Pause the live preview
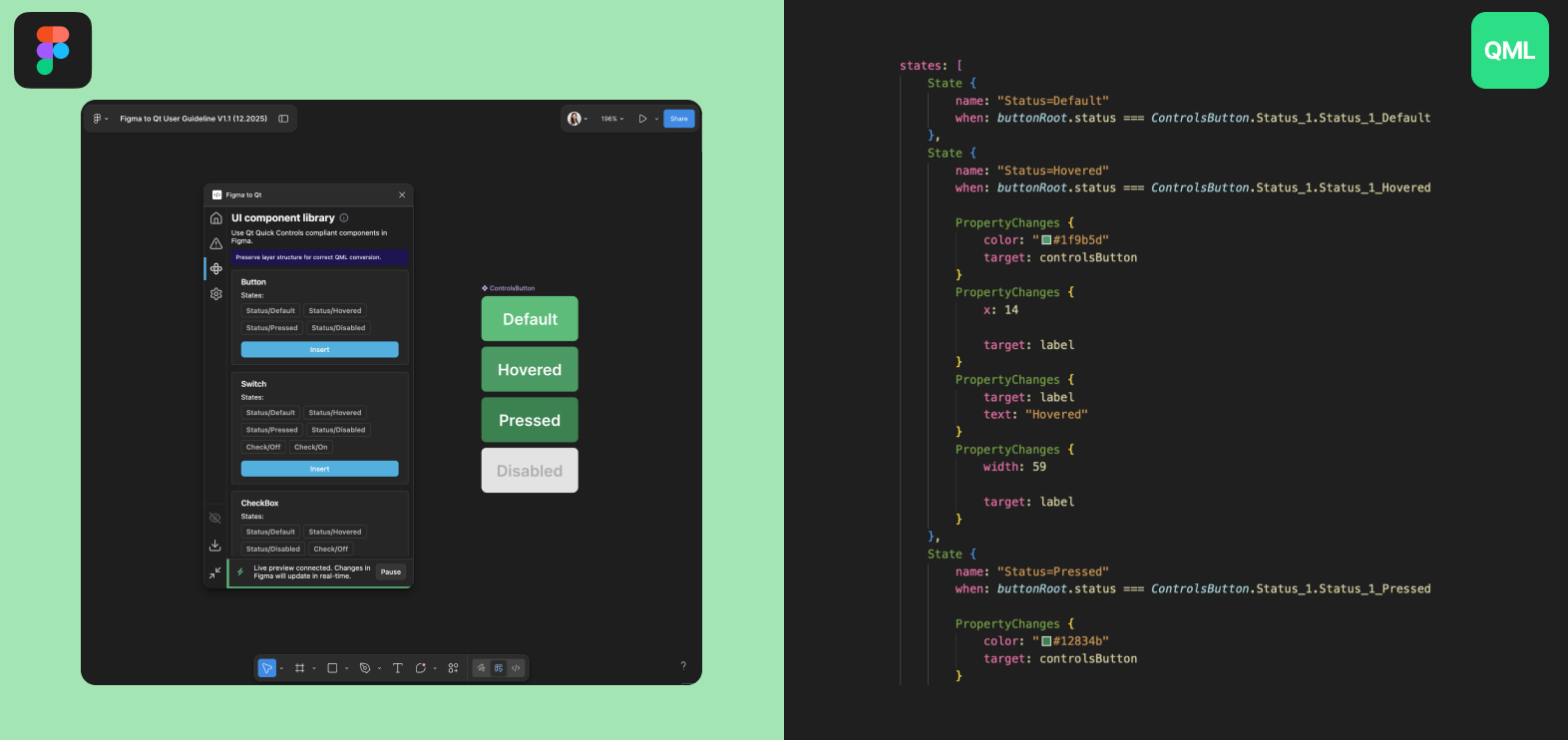This screenshot has width=1568, height=740. coord(391,572)
